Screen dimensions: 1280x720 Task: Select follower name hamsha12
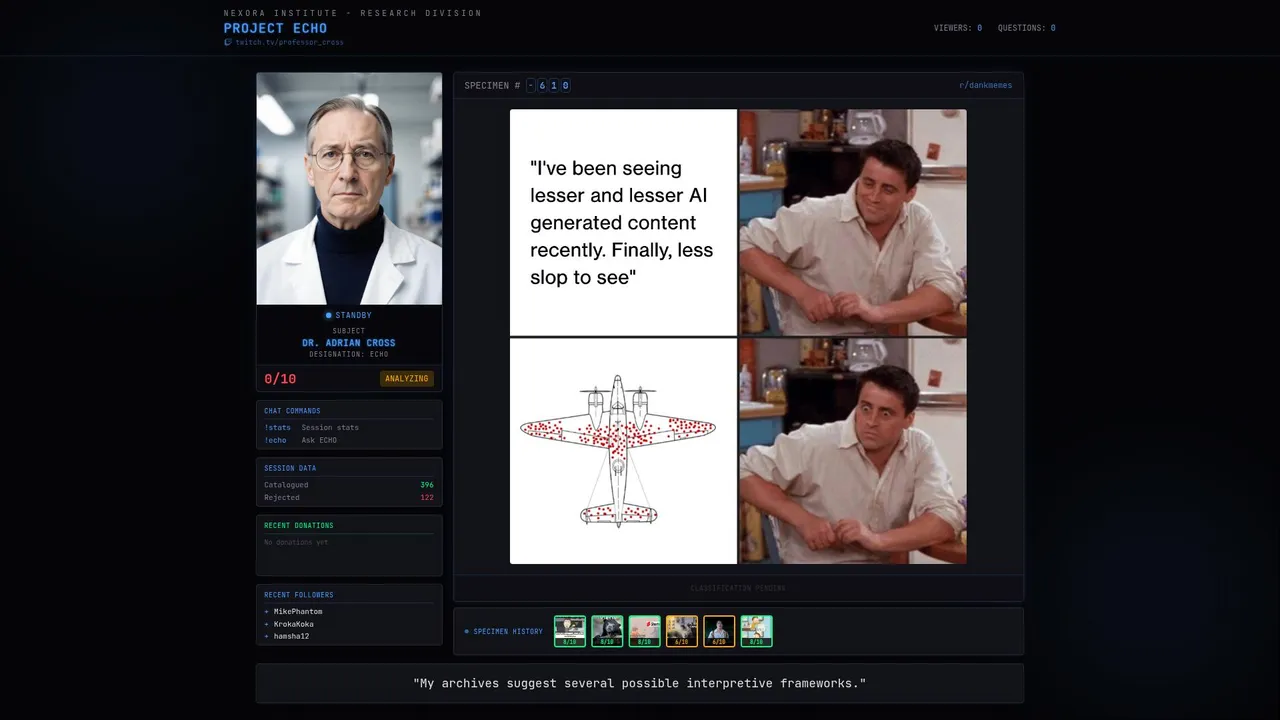292,636
